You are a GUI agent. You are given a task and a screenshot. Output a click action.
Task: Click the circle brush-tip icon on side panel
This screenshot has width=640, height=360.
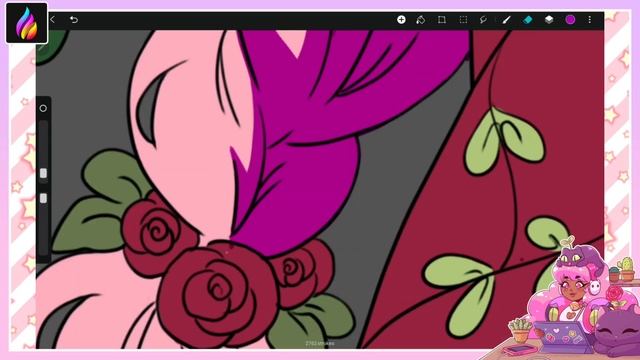click(x=43, y=108)
